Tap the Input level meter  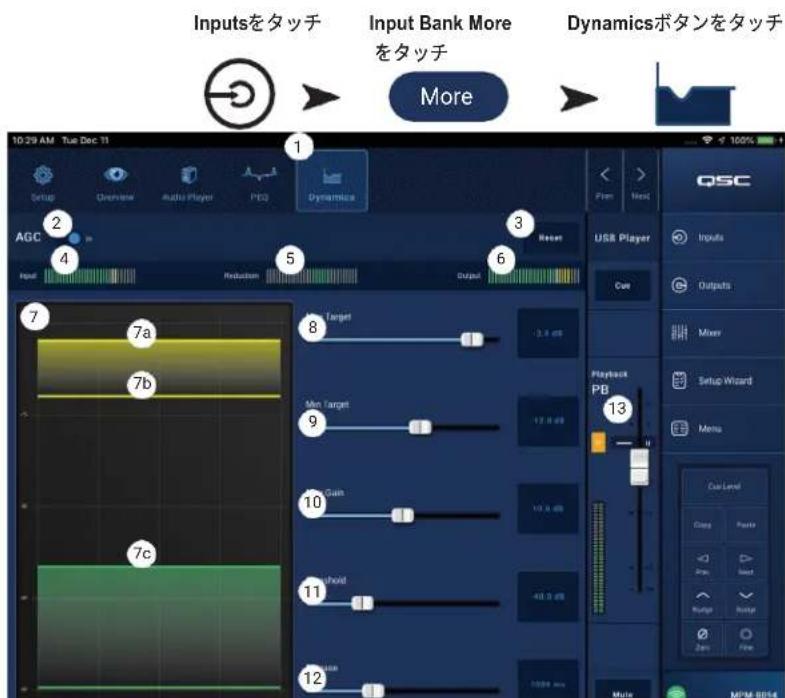coord(90,276)
